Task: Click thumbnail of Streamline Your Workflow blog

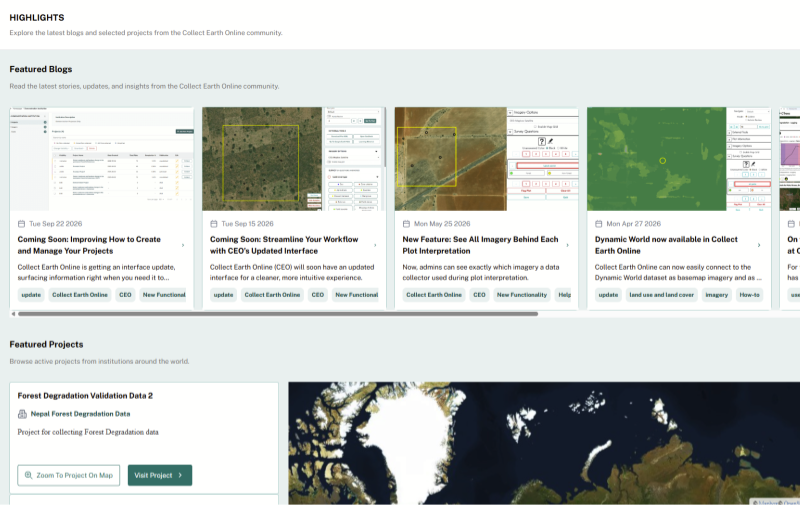Action: (x=294, y=159)
